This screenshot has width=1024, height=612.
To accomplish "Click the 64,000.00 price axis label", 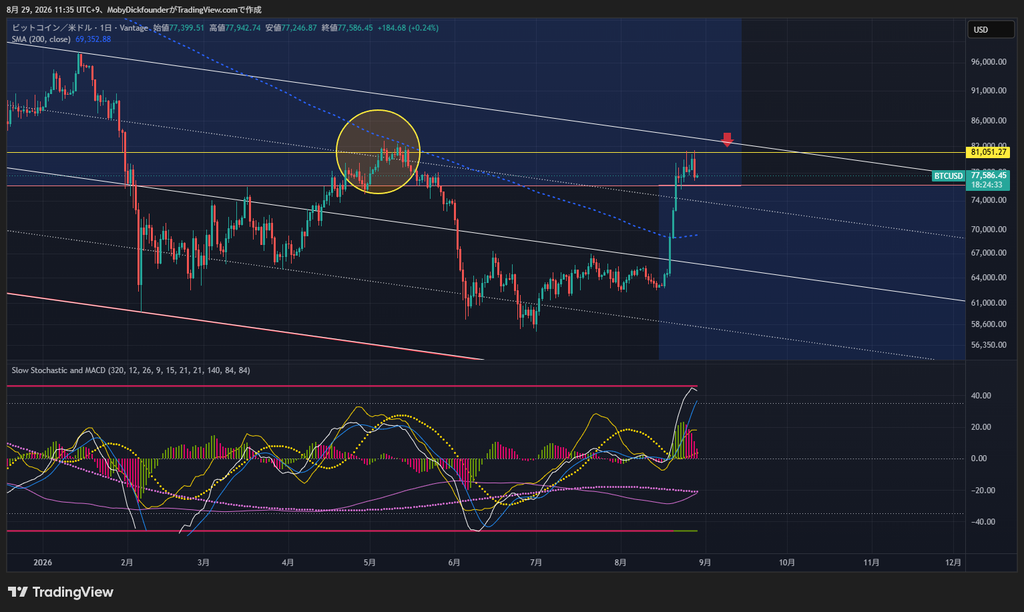I will click(x=989, y=278).
